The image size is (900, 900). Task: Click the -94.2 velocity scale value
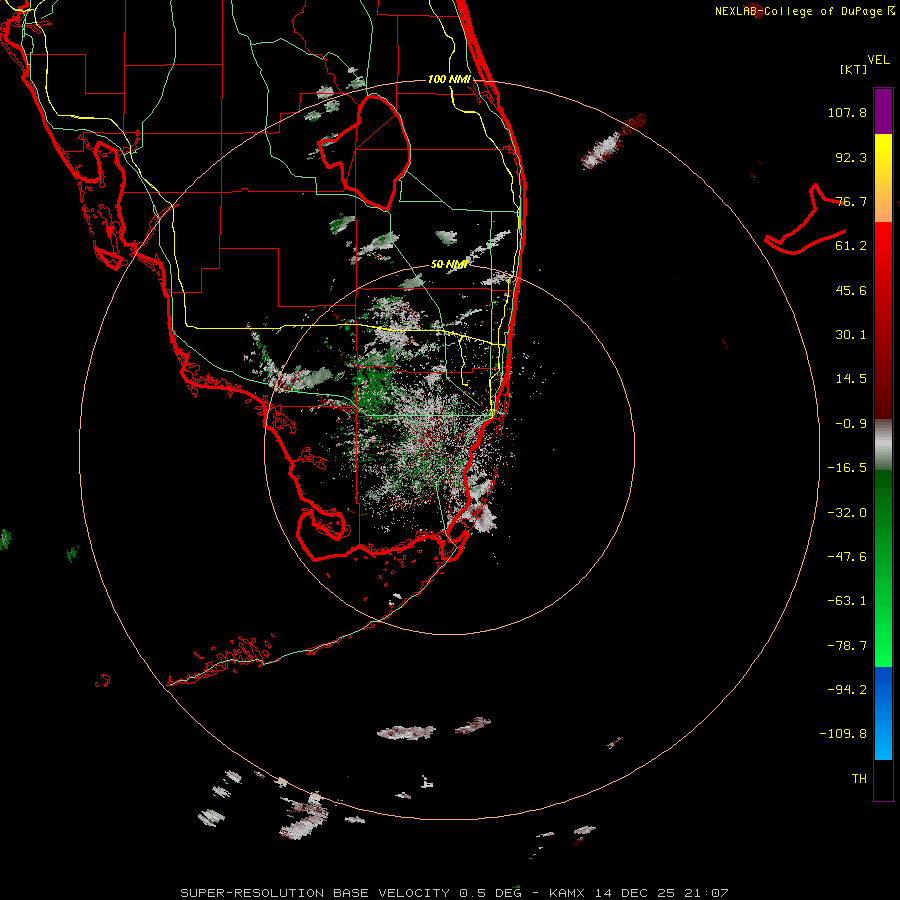847,690
